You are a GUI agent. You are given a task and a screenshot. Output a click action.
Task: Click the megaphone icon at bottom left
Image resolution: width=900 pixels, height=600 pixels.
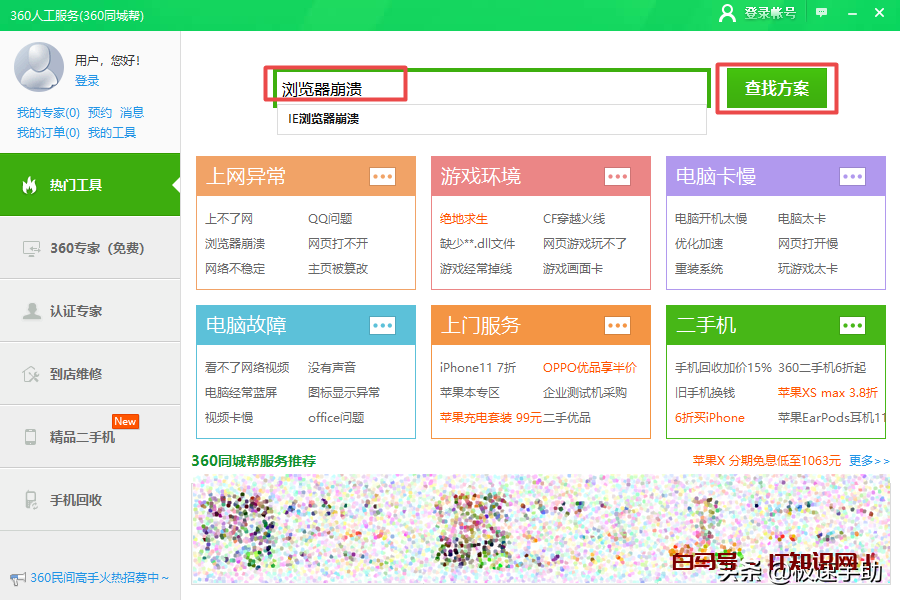tap(17, 578)
